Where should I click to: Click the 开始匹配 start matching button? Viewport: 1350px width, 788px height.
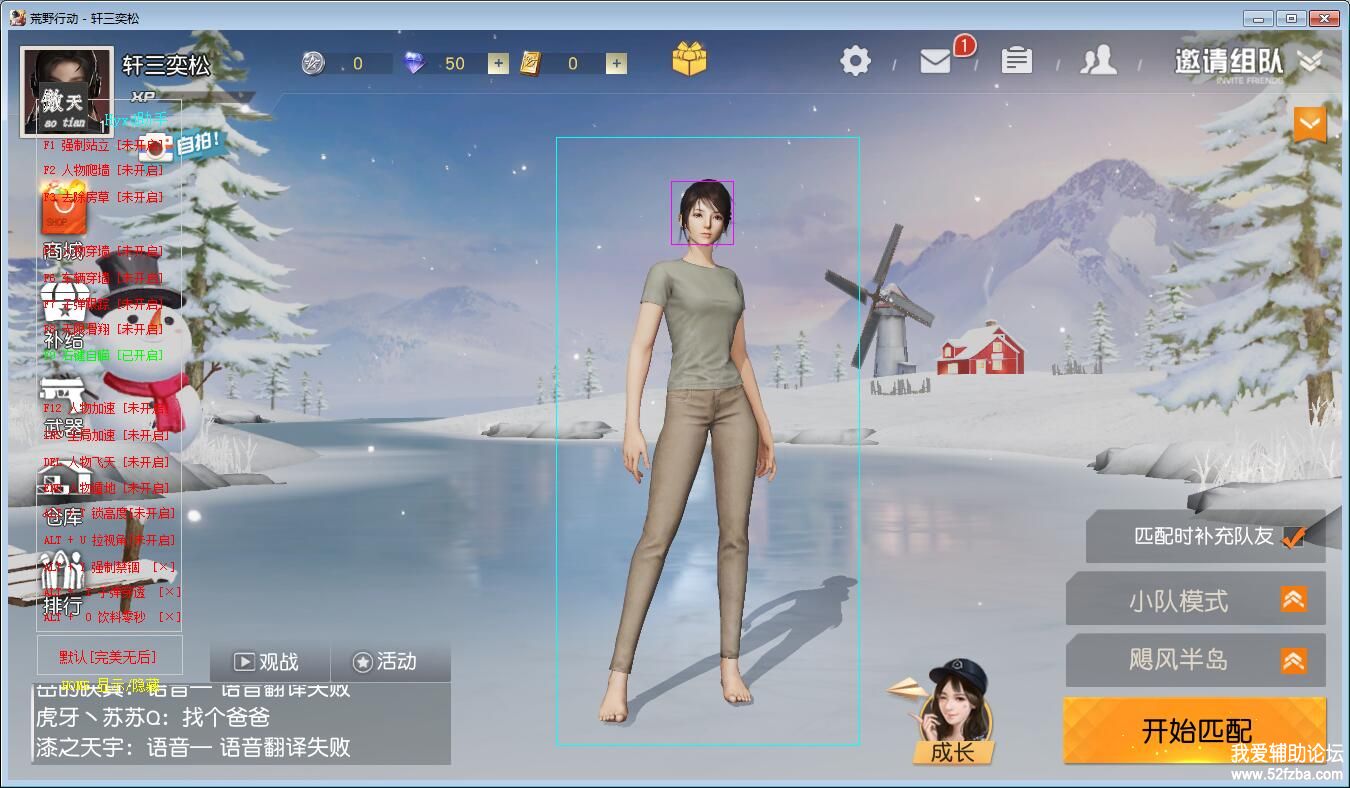1195,730
